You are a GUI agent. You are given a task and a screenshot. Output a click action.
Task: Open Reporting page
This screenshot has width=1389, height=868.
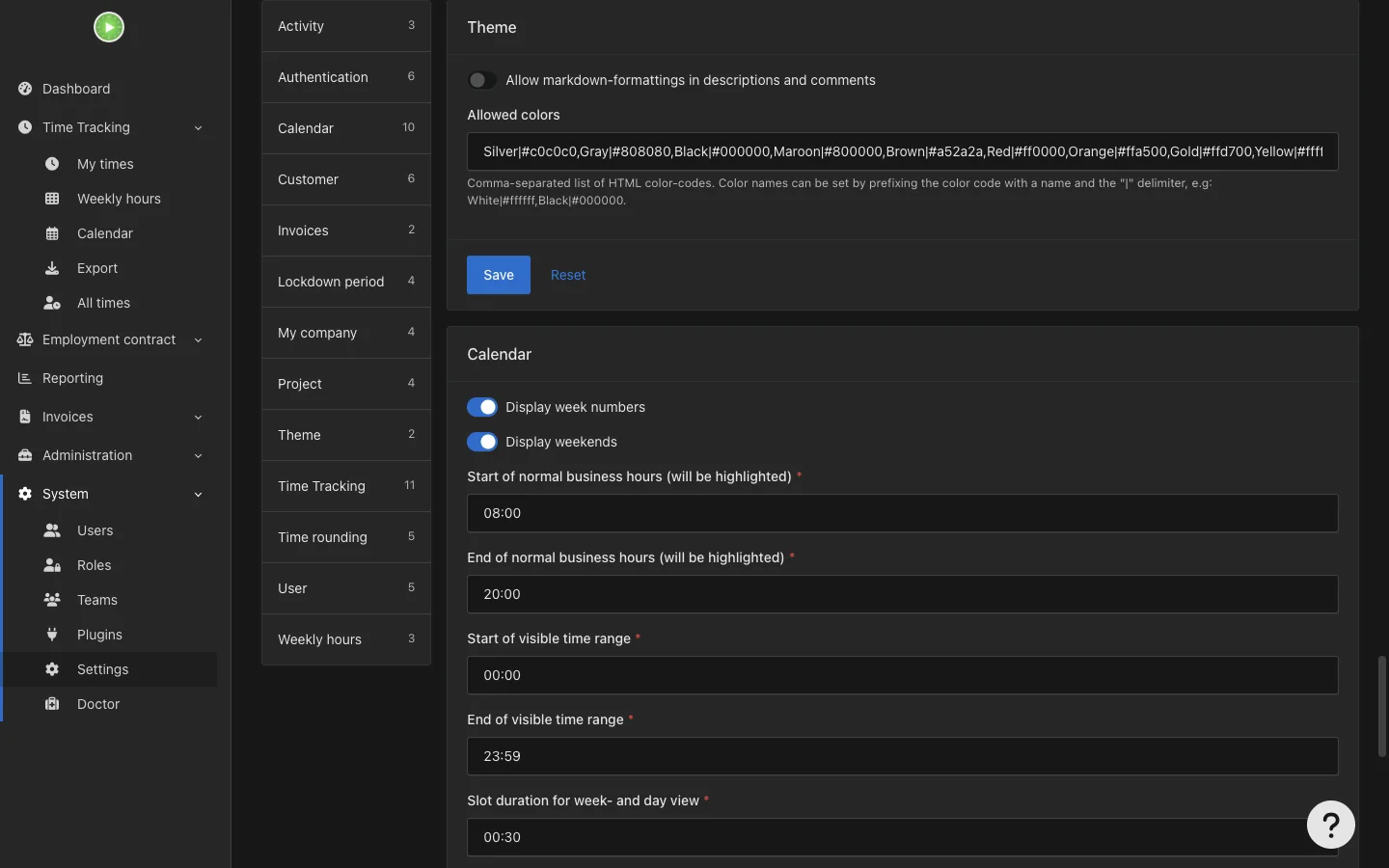[x=72, y=378]
